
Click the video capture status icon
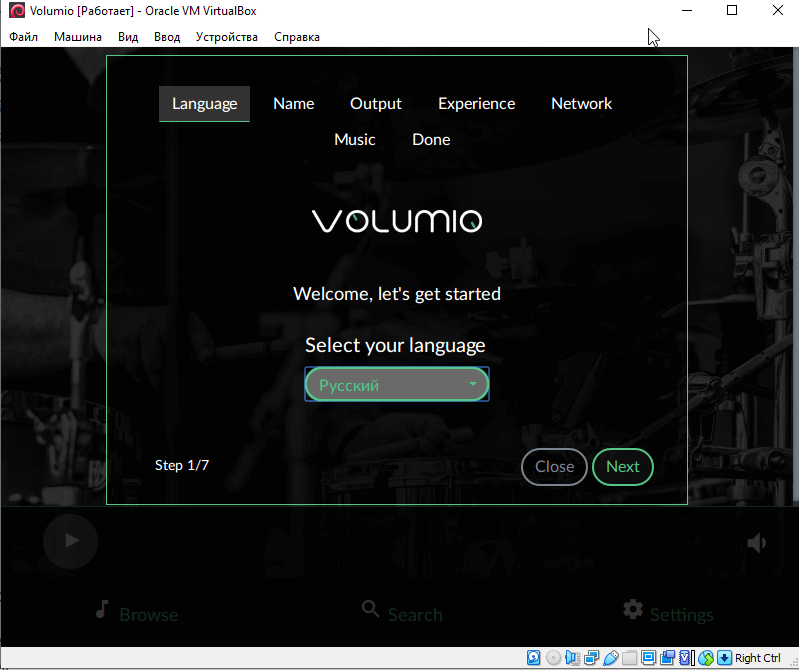[667, 658]
